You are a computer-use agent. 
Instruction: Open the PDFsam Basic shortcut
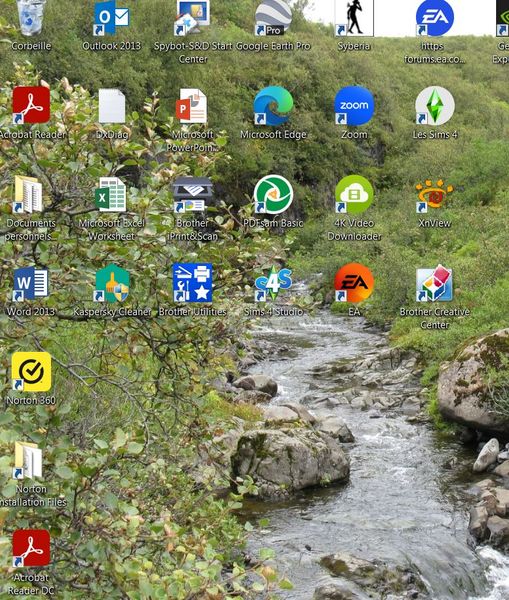273,194
